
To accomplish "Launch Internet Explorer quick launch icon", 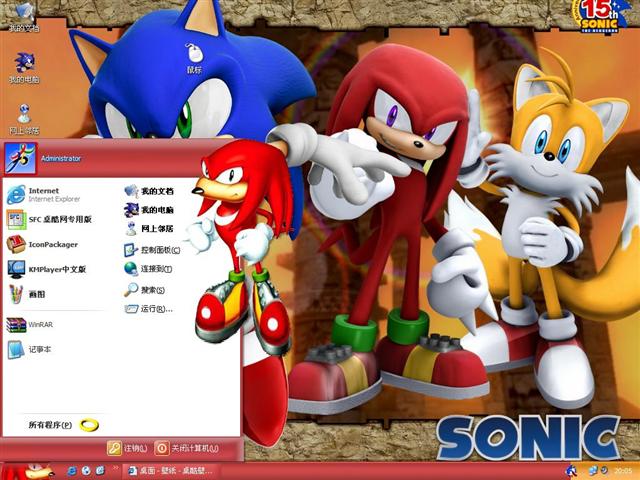I will 72,471.
